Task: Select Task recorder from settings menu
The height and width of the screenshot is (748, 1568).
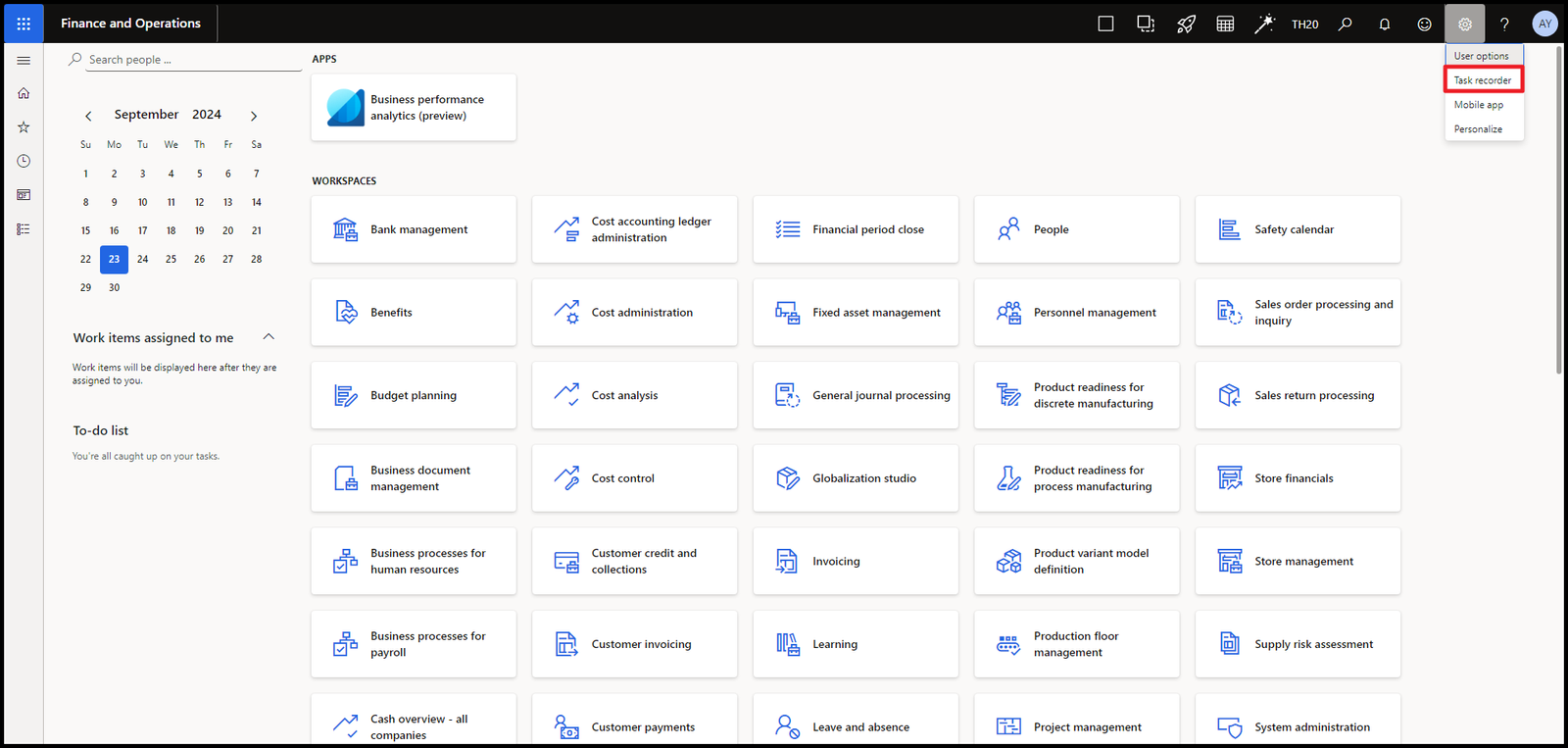Action: pos(1484,80)
